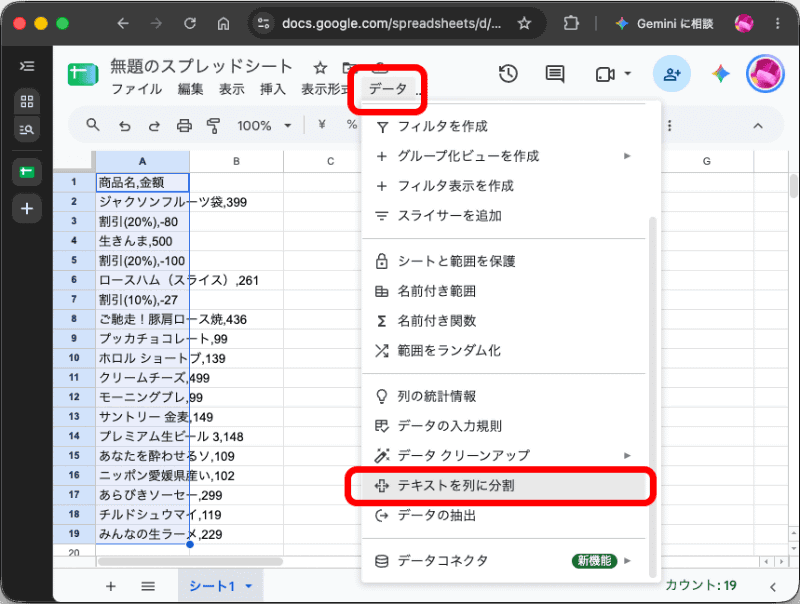This screenshot has width=800, height=604.
Task: Expand video call options arrow
Action: click(628, 74)
